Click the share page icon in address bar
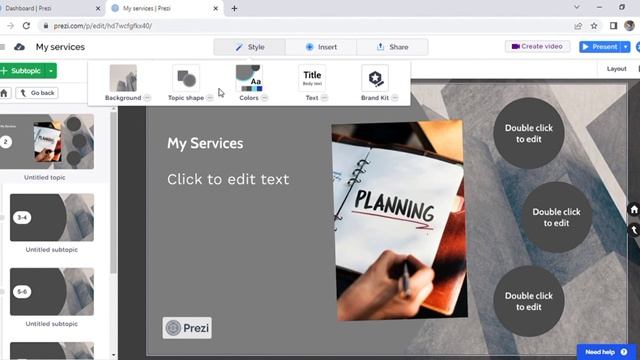The height and width of the screenshot is (360, 640). click(x=578, y=26)
